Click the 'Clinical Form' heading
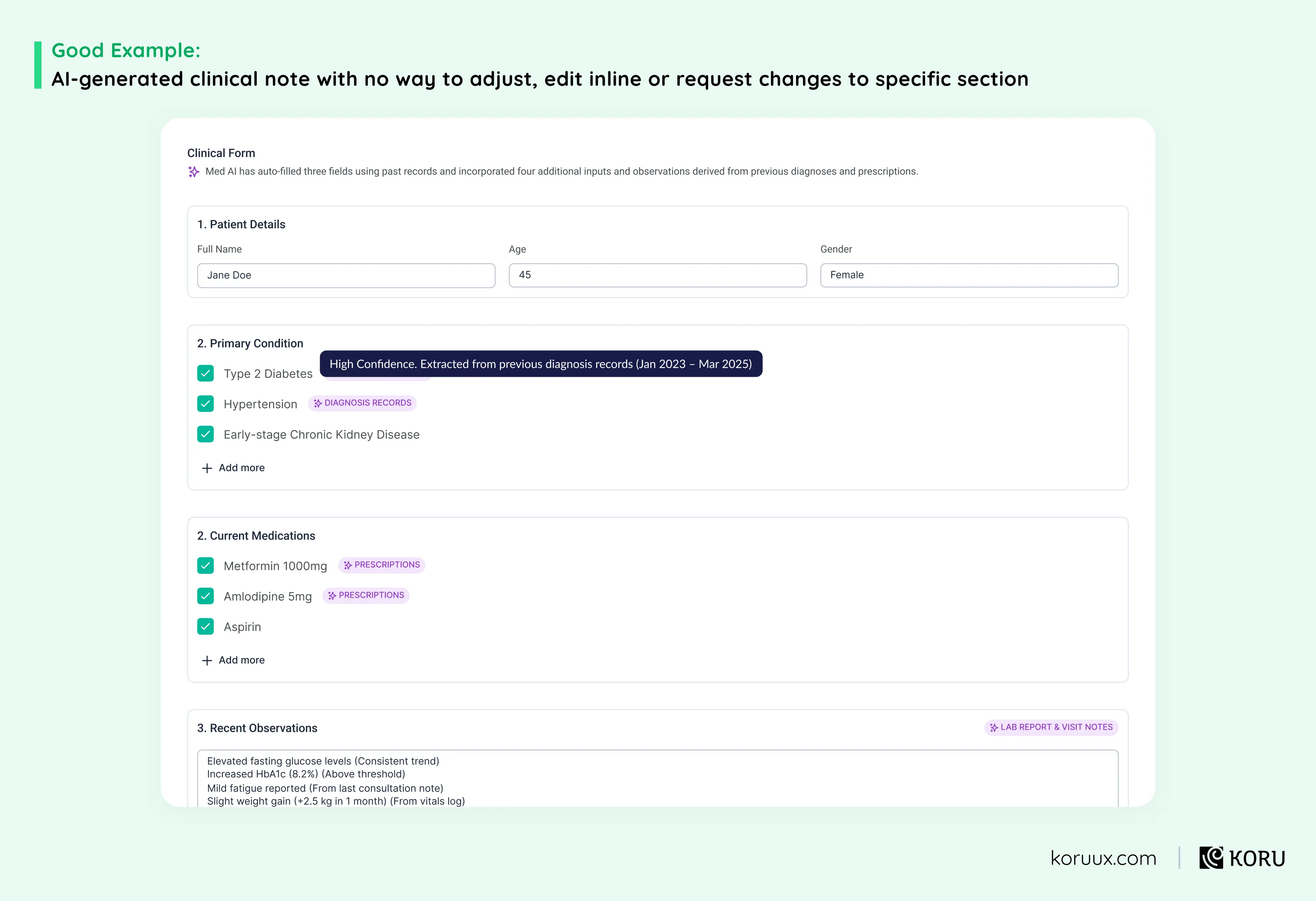The image size is (1316, 901). tap(221, 153)
